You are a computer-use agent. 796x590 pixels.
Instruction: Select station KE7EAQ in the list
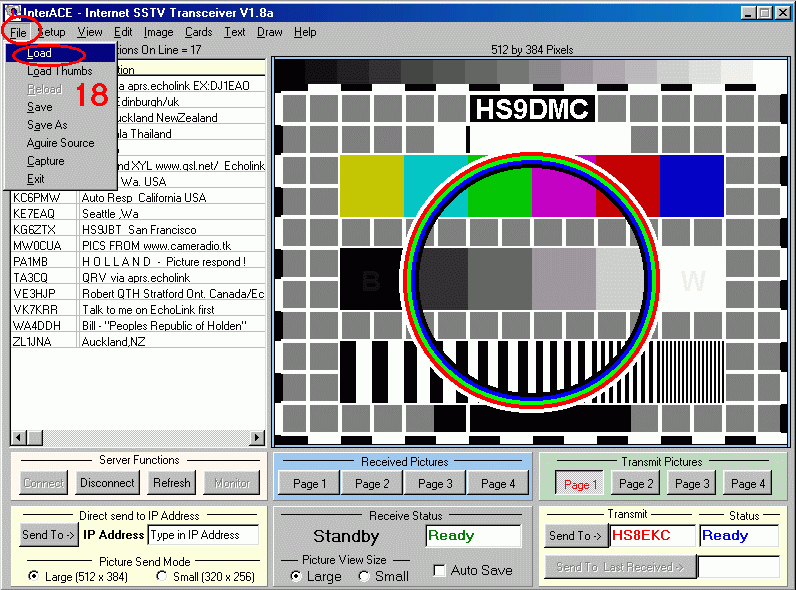(138, 214)
